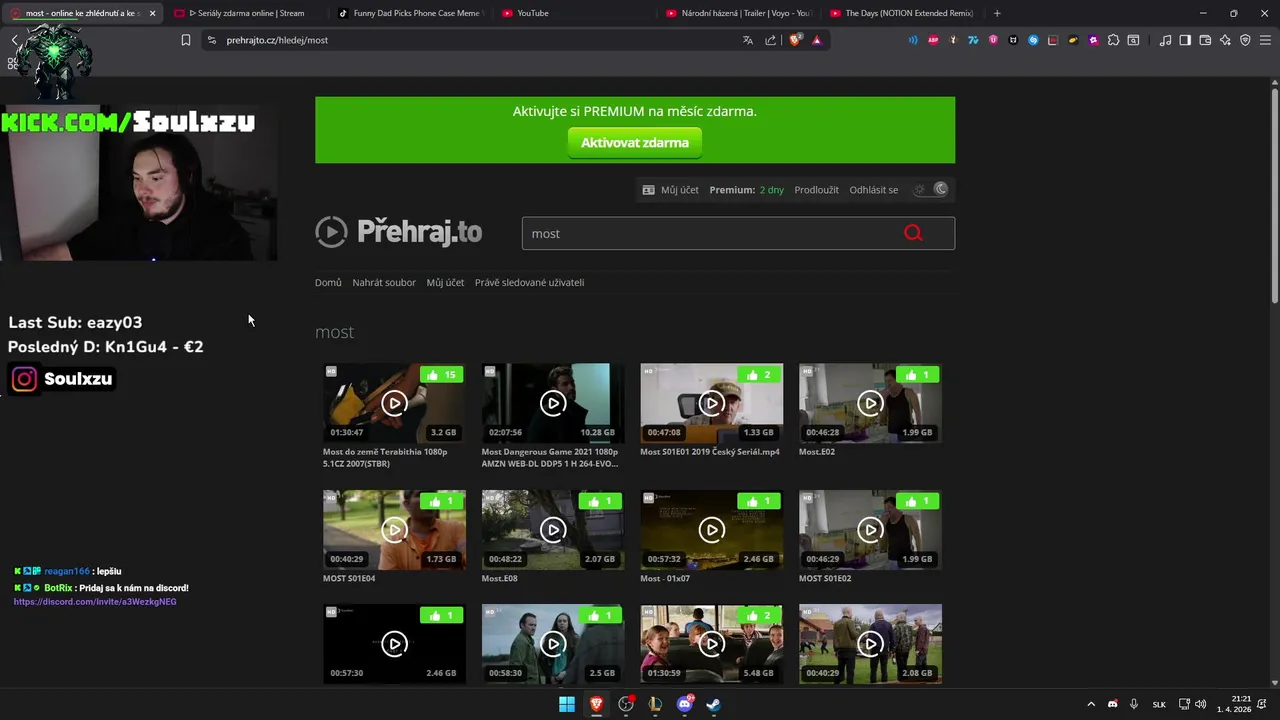
Task: Open the Brave Shields lion icon
Action: [x=796, y=40]
